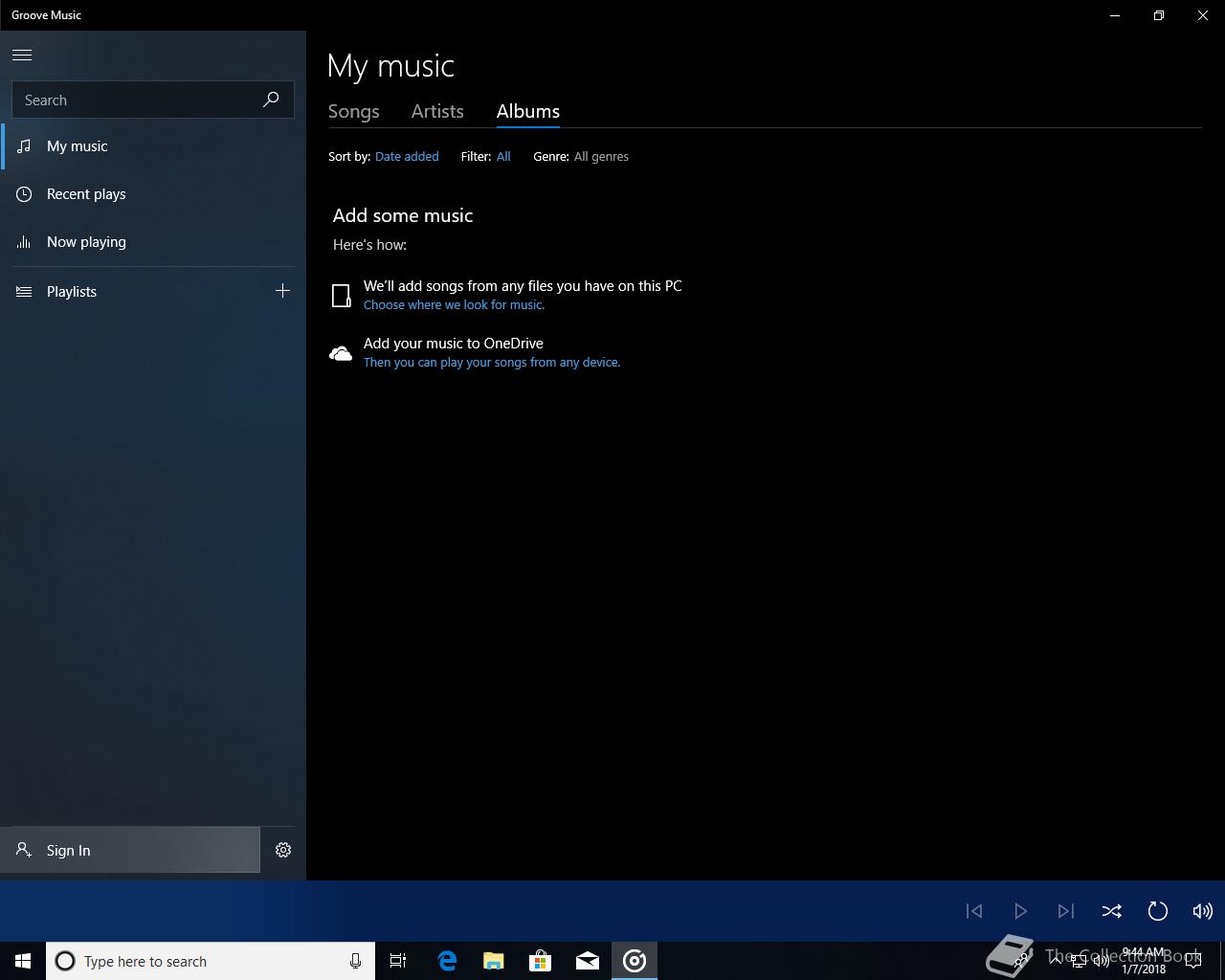The image size is (1225, 980).
Task: Click the 'Add some music' heading
Action: pos(403,215)
